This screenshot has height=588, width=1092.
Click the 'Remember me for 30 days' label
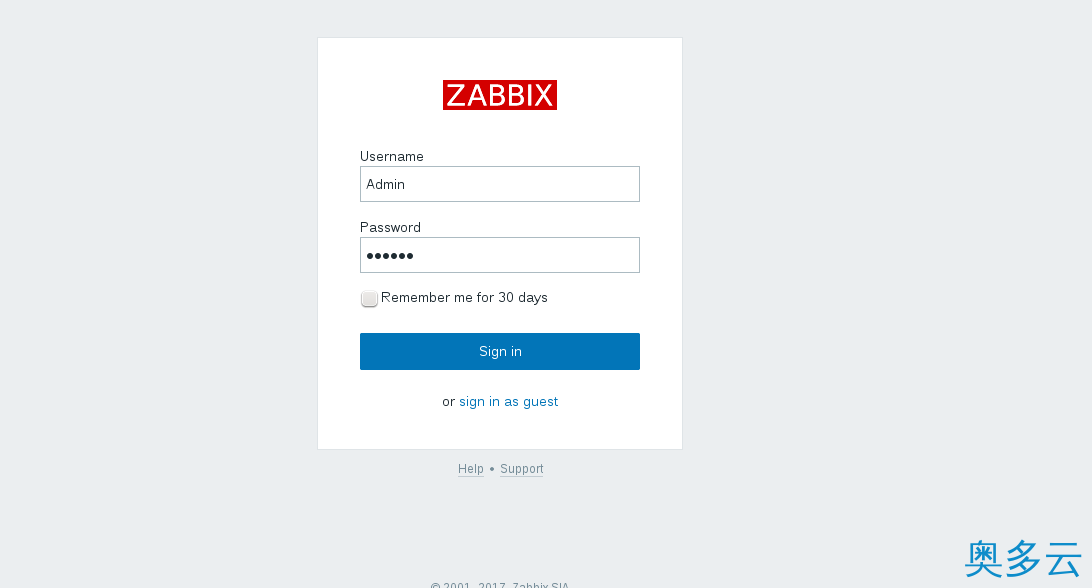coord(464,298)
